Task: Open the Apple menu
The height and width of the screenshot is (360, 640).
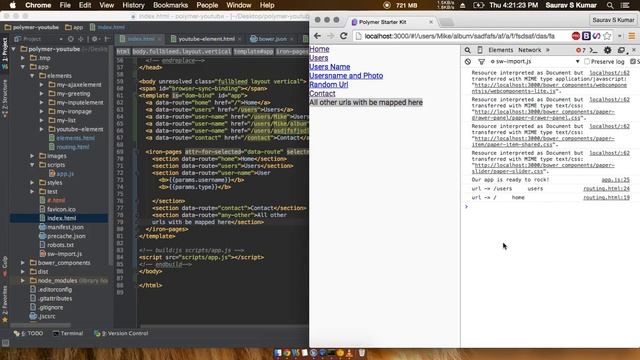Action: tap(13, 5)
